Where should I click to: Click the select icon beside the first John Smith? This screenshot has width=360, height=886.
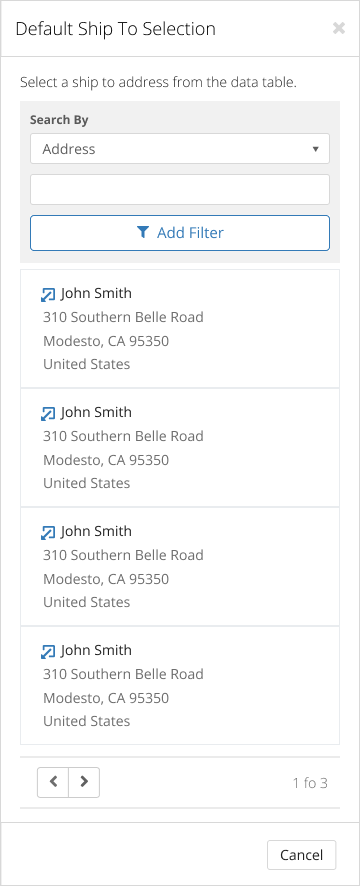point(48,294)
